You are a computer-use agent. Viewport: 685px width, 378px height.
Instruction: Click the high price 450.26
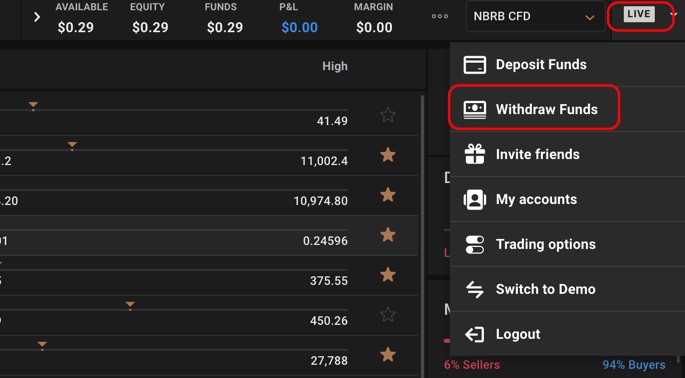pos(329,321)
